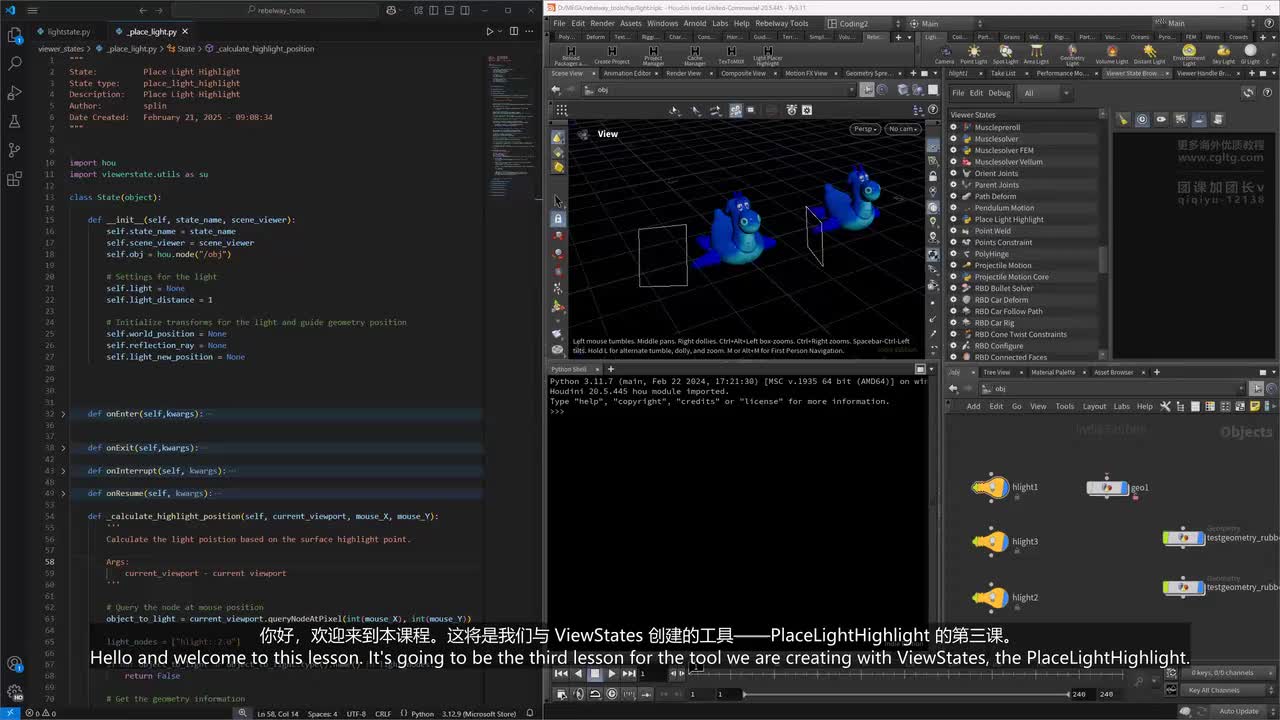Jump to the first frame of timeline
Viewport: 1280px width, 720px height.
(x=561, y=674)
